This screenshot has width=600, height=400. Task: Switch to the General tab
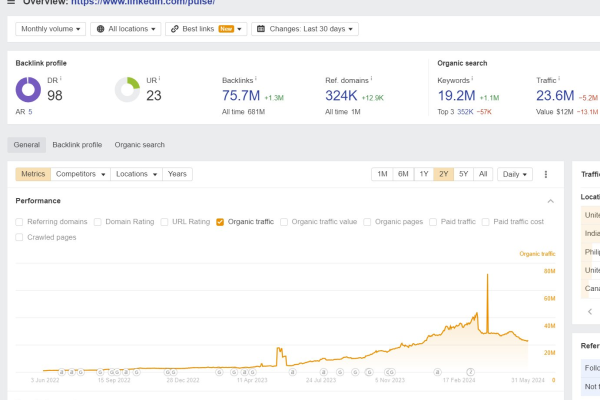27,145
